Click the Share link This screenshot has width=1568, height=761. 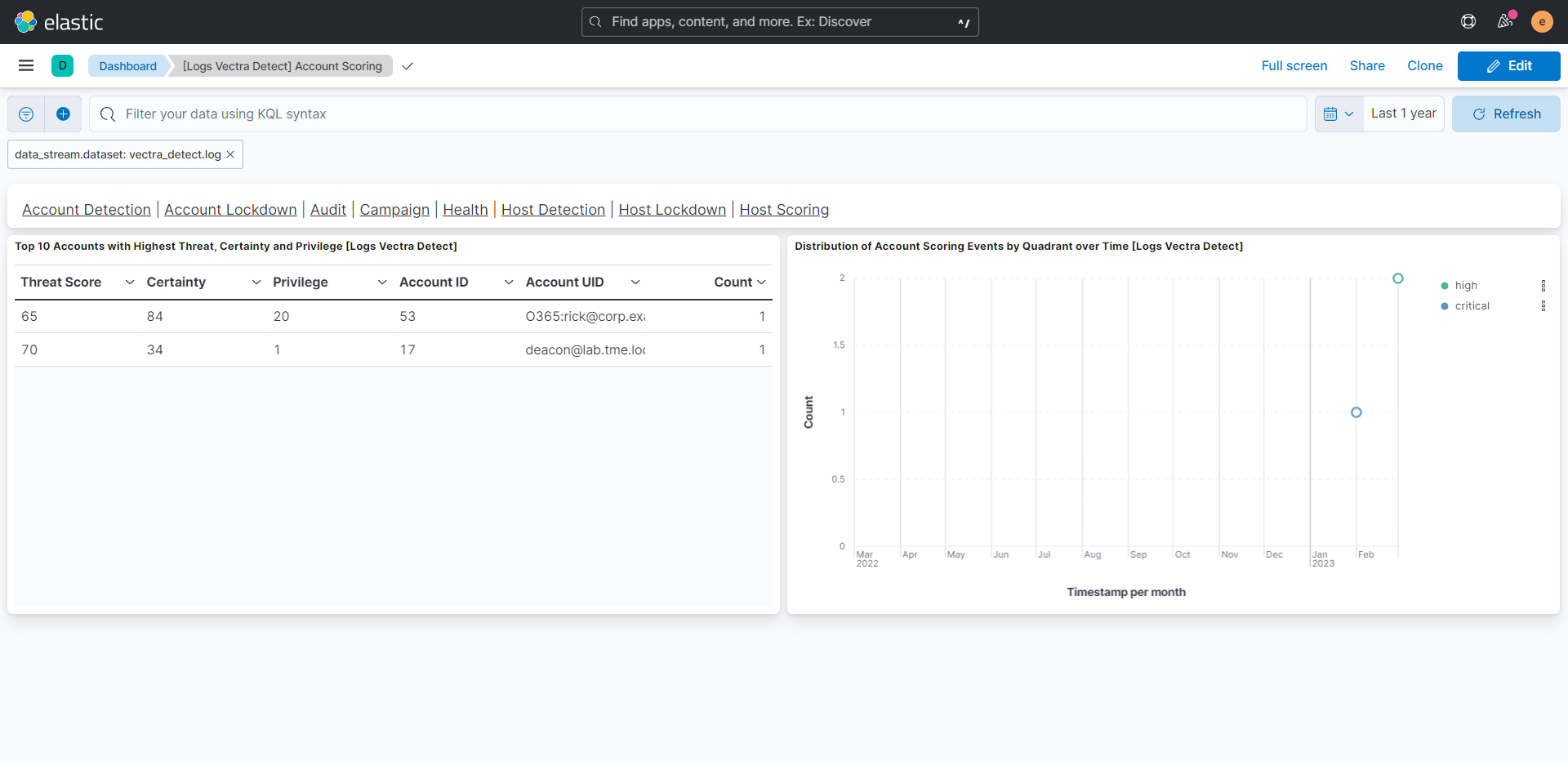1367,66
